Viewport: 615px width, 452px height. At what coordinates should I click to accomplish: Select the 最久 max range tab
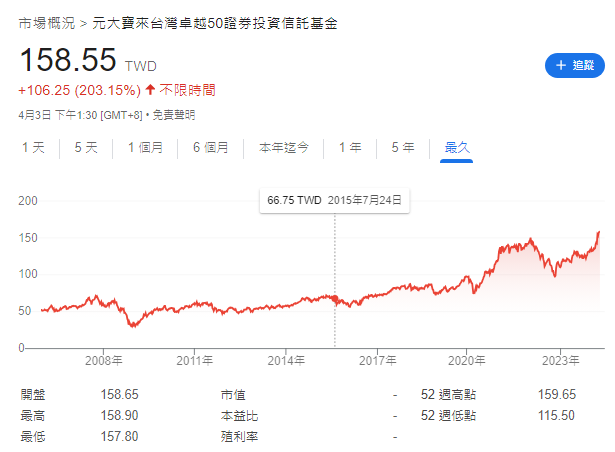click(457, 148)
